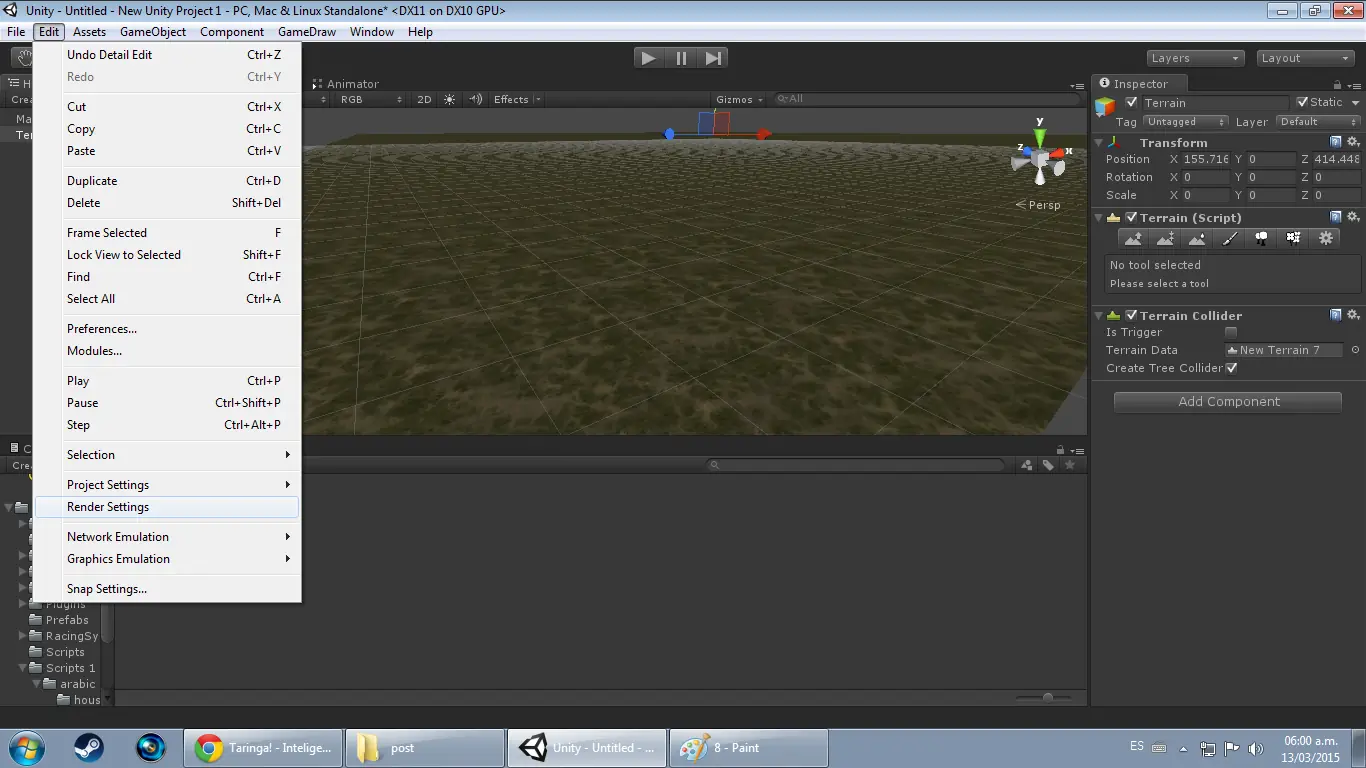Select the Raise/Lower Terrain tool

(x=1133, y=238)
